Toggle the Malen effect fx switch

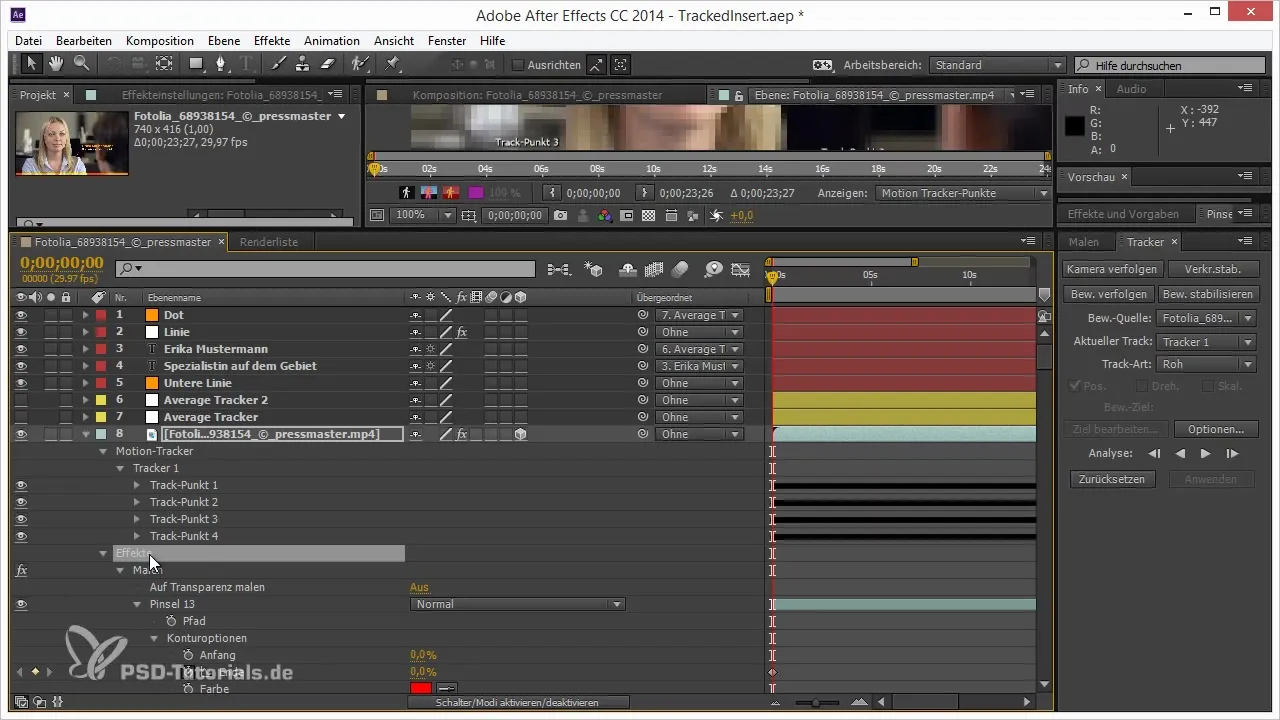(x=21, y=570)
